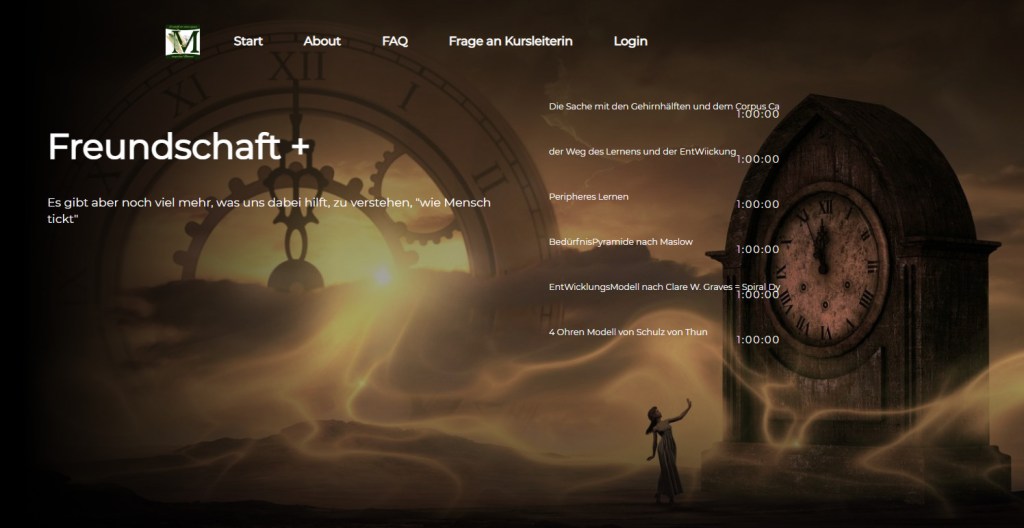Click the Login link
The image size is (1024, 528).
(x=630, y=41)
